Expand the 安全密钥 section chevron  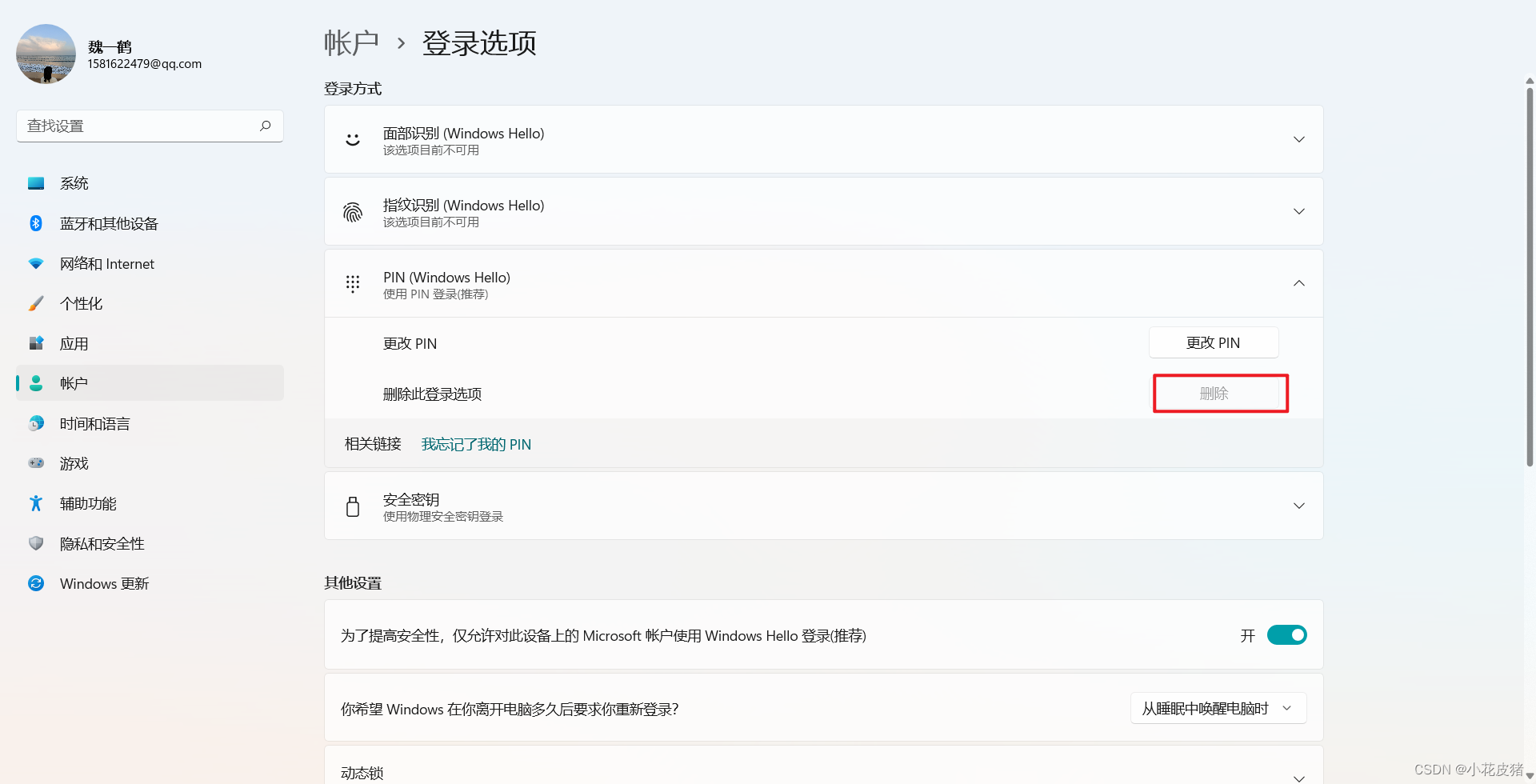(x=1299, y=506)
